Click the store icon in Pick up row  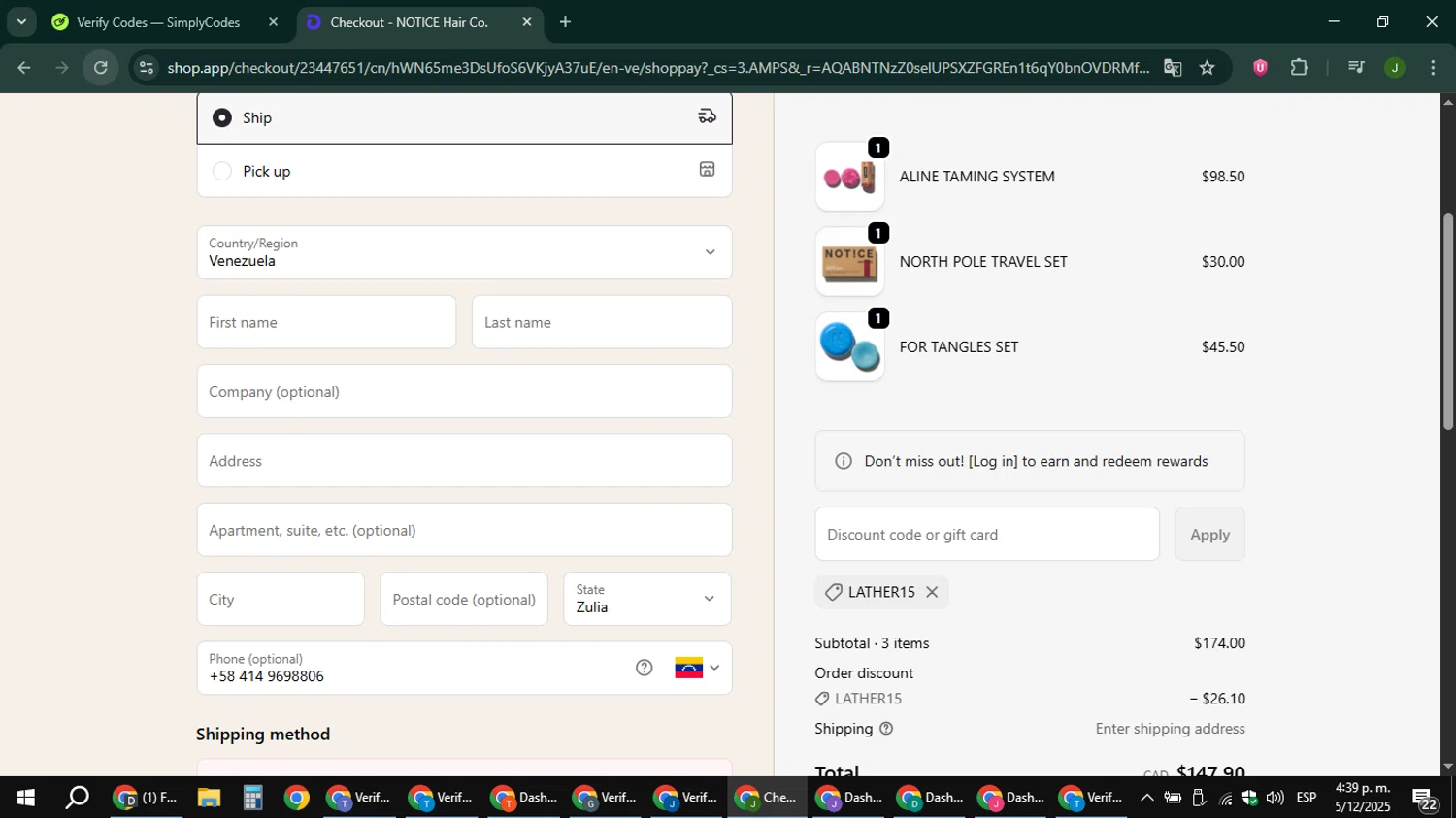coord(708,169)
